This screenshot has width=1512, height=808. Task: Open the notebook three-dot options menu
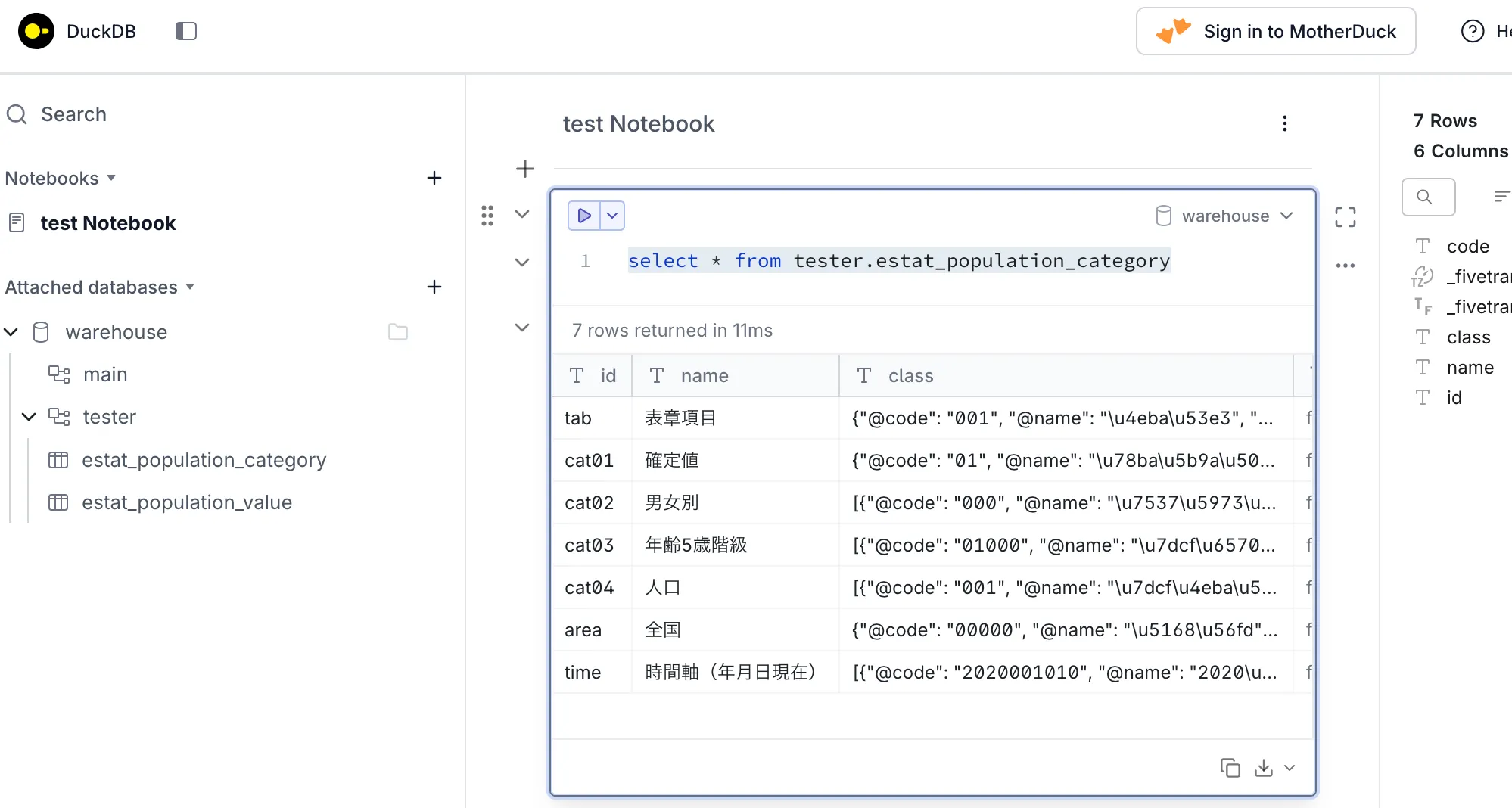(x=1285, y=123)
